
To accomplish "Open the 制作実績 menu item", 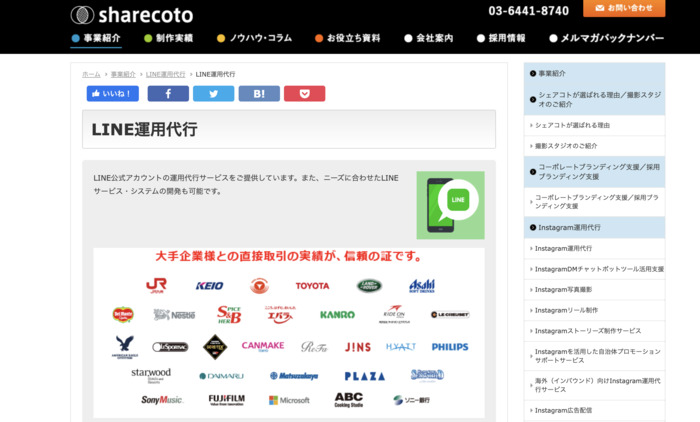I will [168, 38].
